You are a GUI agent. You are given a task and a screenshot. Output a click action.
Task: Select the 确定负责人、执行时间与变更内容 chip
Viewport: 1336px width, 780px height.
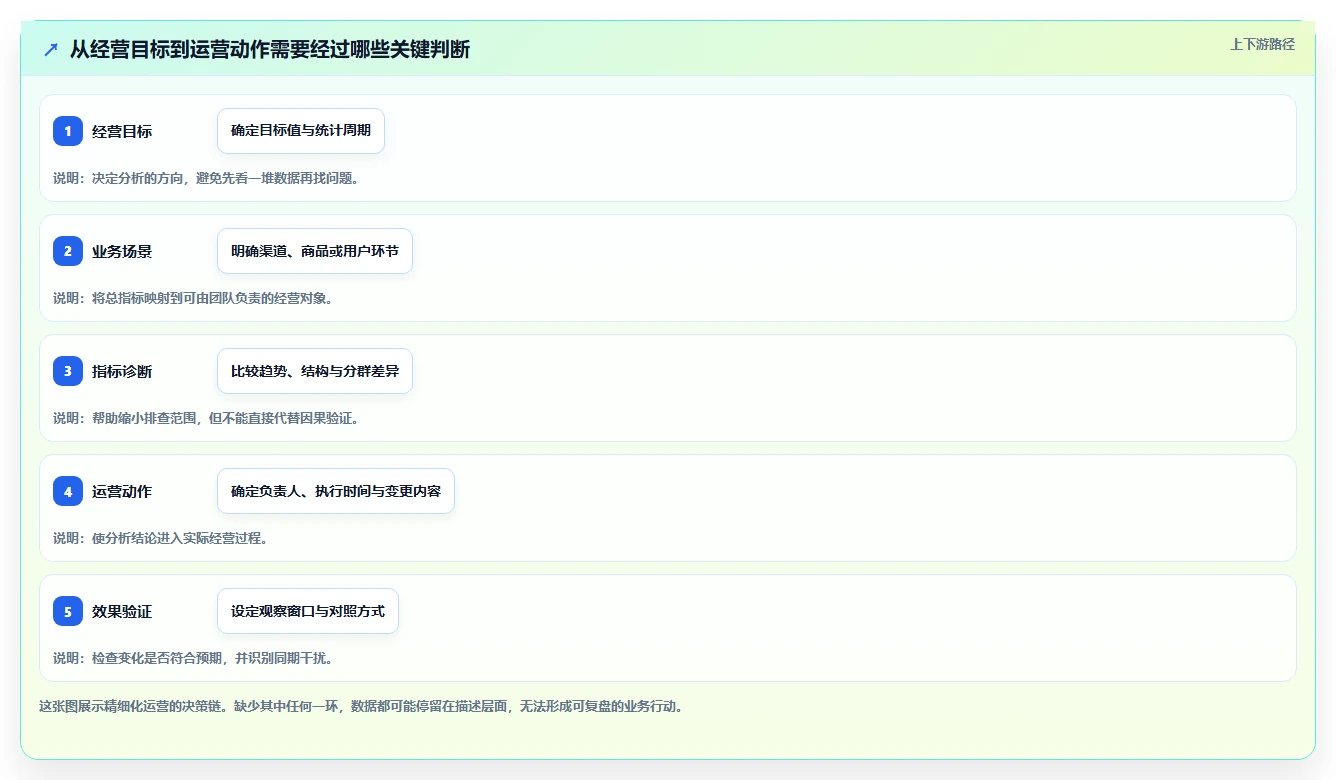click(x=336, y=491)
